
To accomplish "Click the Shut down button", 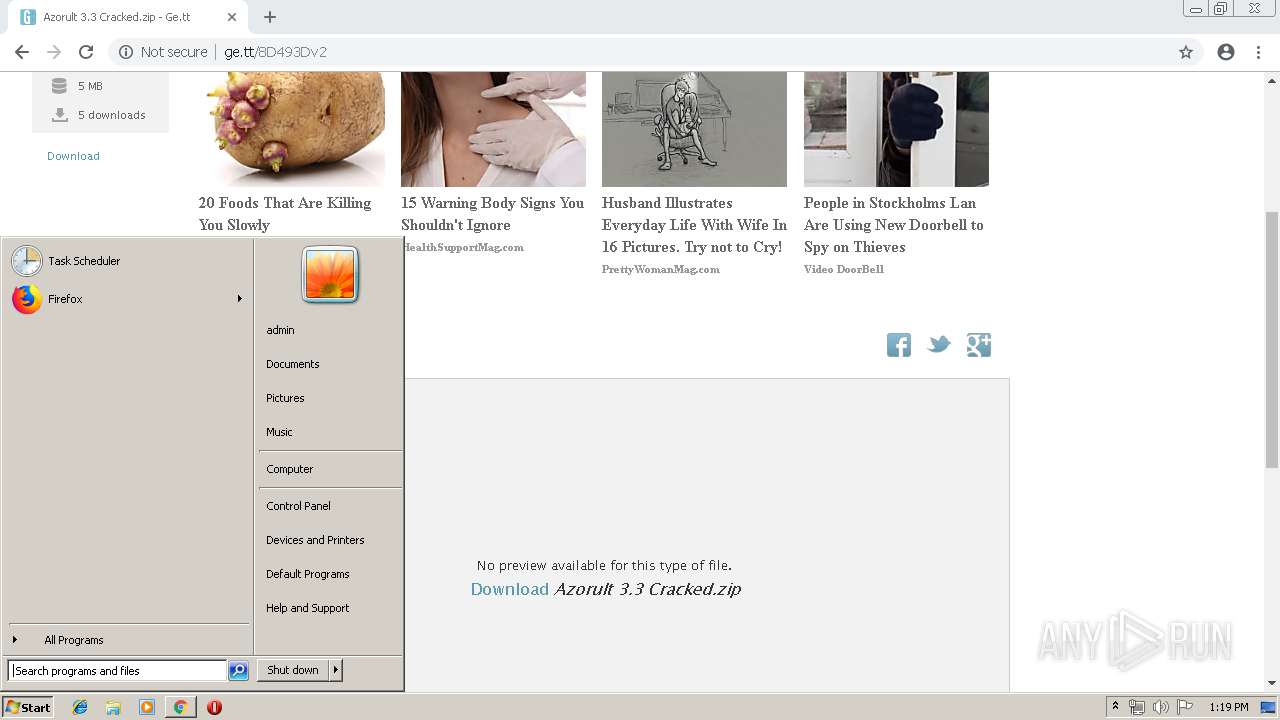I will (x=293, y=670).
